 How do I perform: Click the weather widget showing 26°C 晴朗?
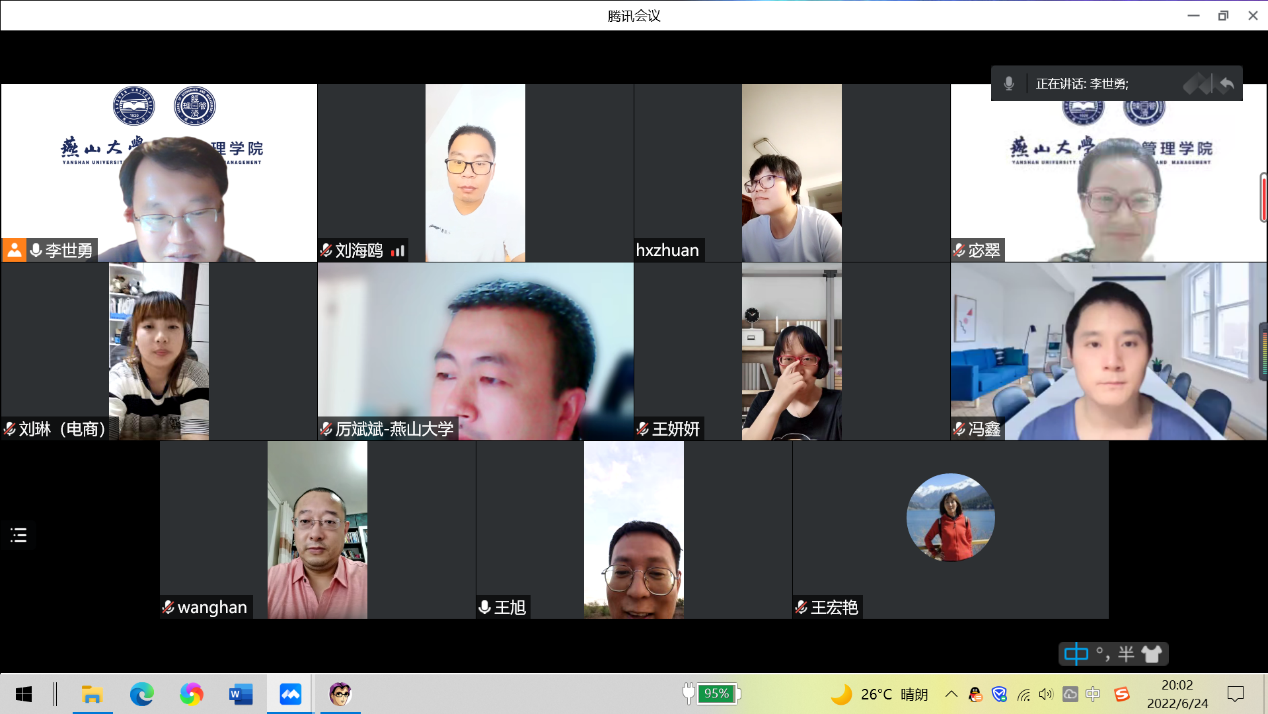tap(880, 694)
